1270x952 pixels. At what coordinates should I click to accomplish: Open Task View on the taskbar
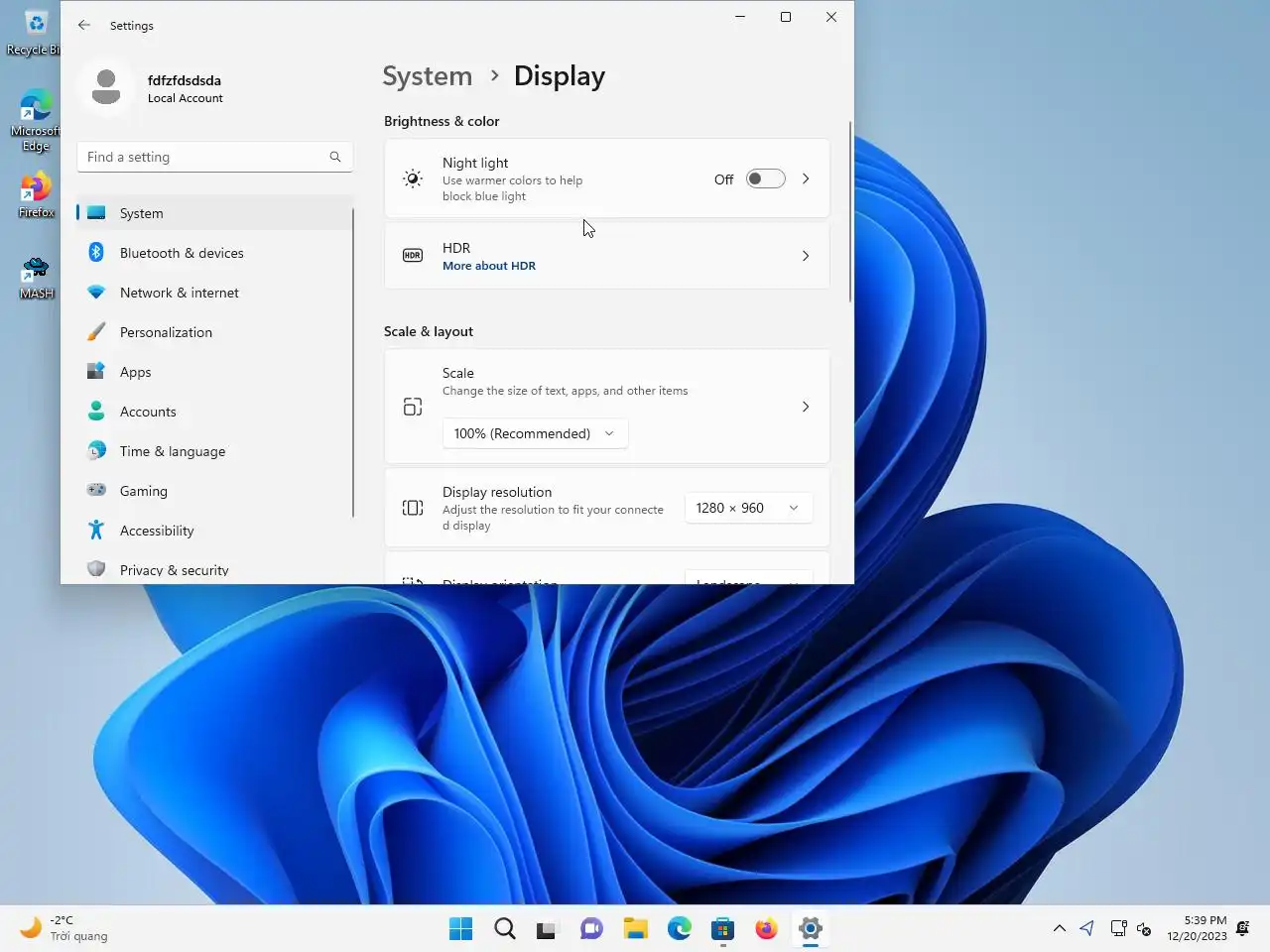tap(547, 928)
